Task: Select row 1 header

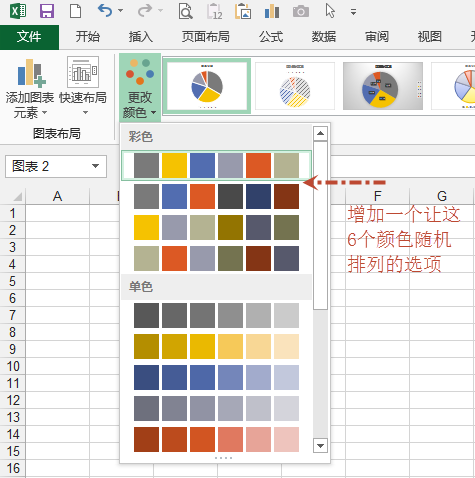Action: [13, 213]
